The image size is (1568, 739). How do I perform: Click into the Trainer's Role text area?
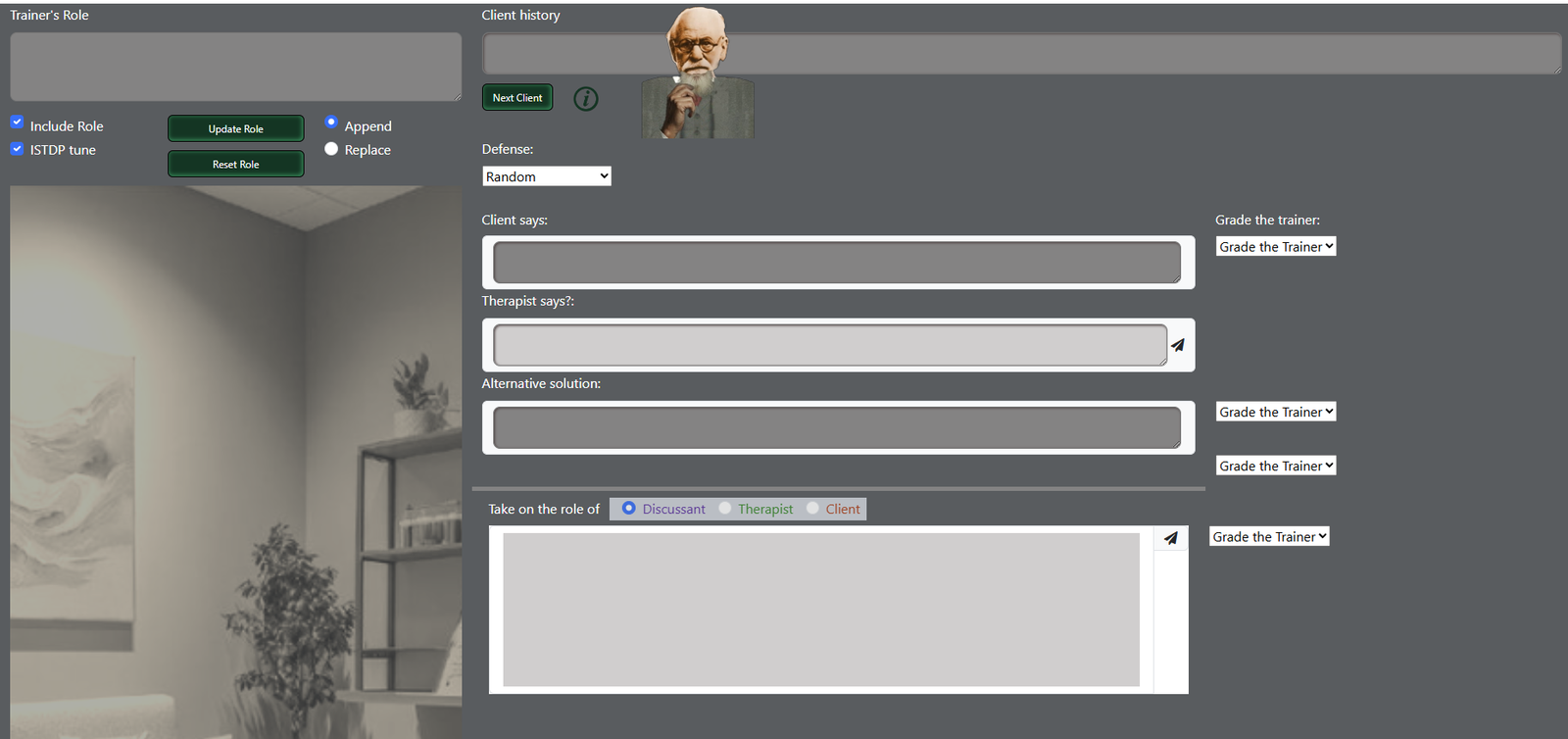[x=236, y=67]
